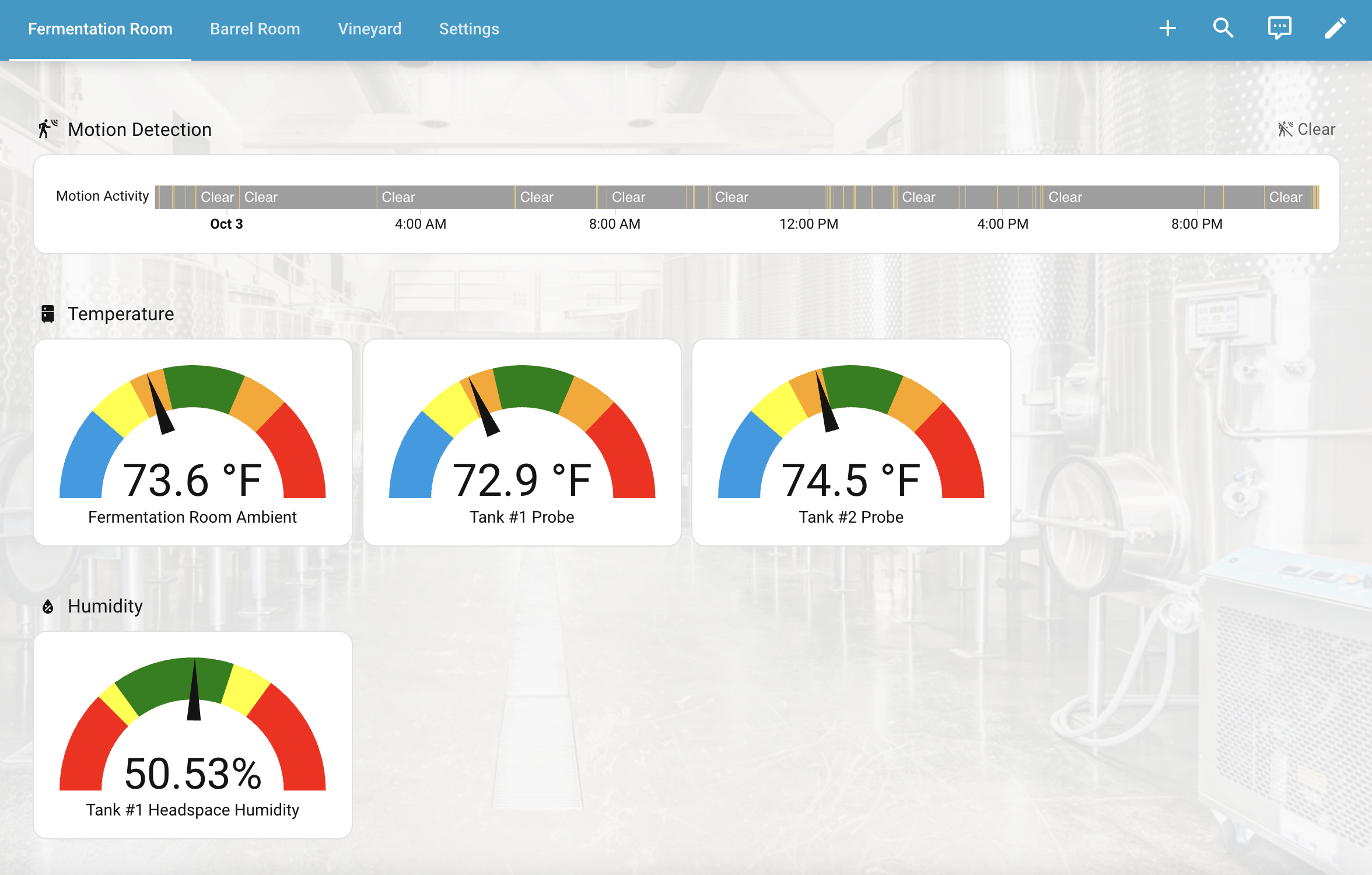Click the Motion Activity timeline bar

pyautogui.click(x=700, y=197)
